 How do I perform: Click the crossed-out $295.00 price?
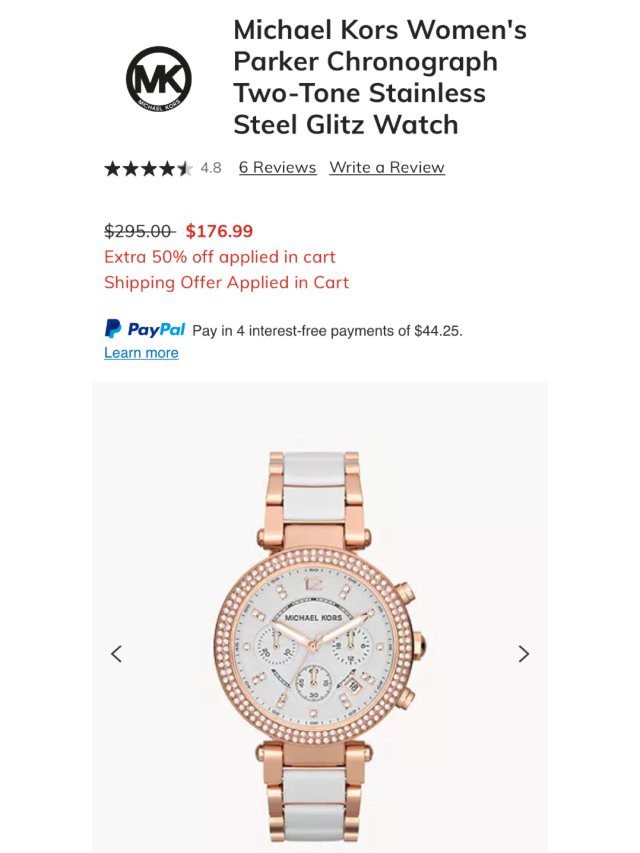tap(139, 231)
